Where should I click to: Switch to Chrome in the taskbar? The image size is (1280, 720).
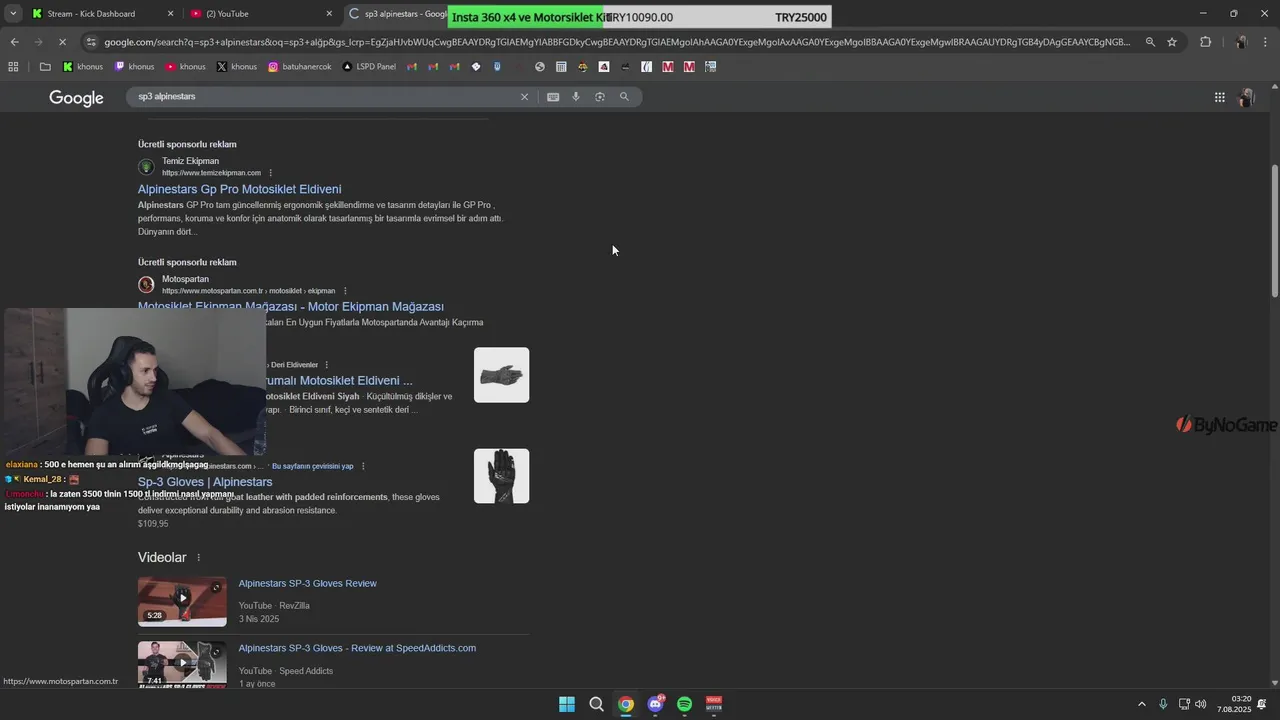[626, 704]
